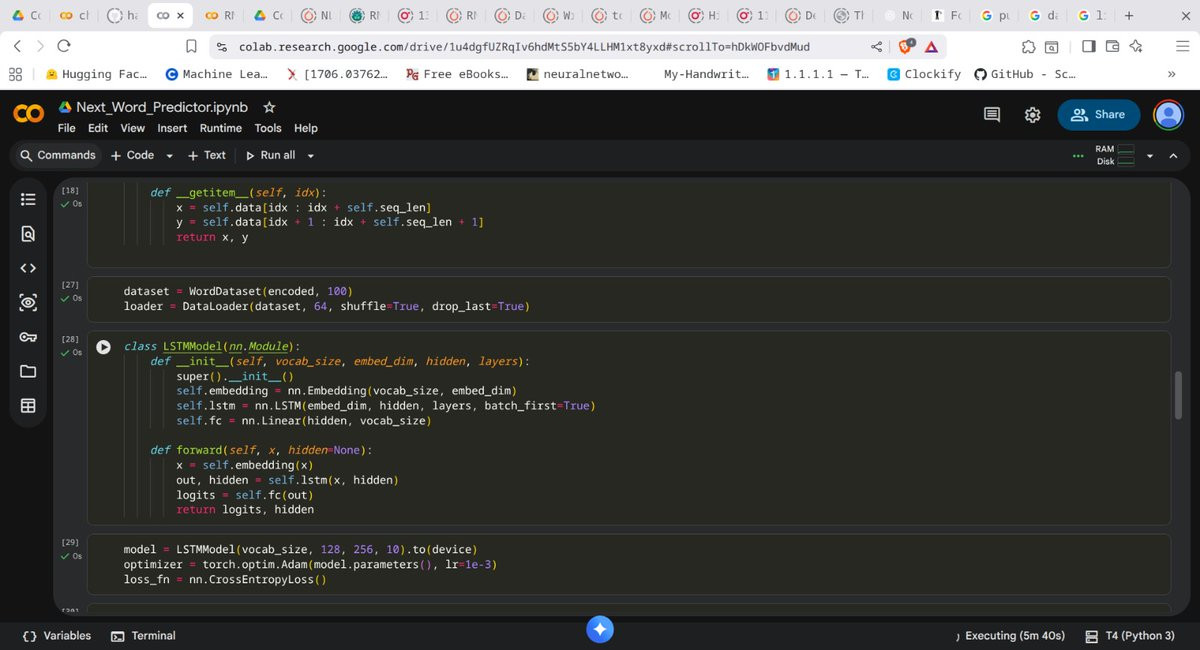Screen dimensions: 1200x650
Task: Open the comments icon in header
Action: point(992,115)
